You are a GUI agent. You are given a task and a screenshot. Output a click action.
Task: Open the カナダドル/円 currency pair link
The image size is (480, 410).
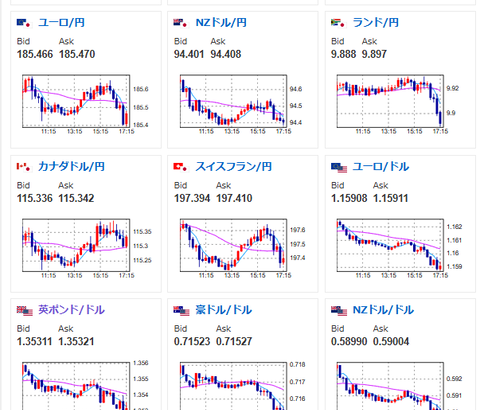(x=71, y=166)
